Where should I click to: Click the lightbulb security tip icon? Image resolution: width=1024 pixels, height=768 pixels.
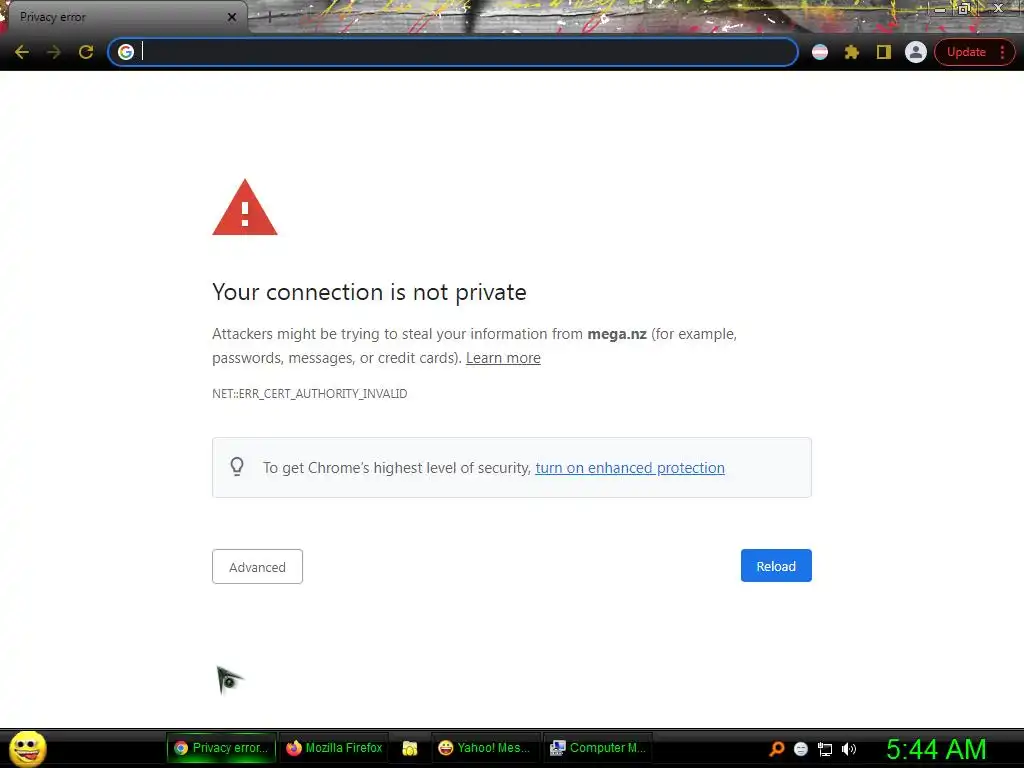point(237,466)
